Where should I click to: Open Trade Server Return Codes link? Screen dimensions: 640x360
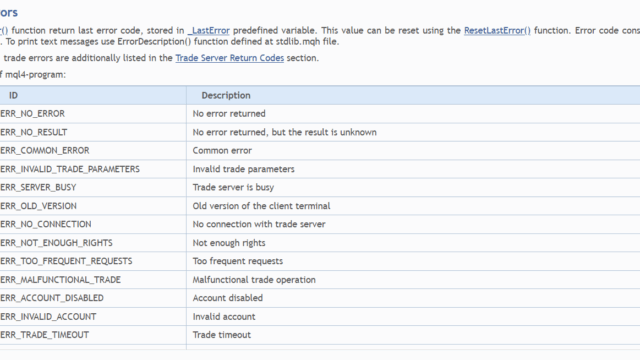(229, 58)
